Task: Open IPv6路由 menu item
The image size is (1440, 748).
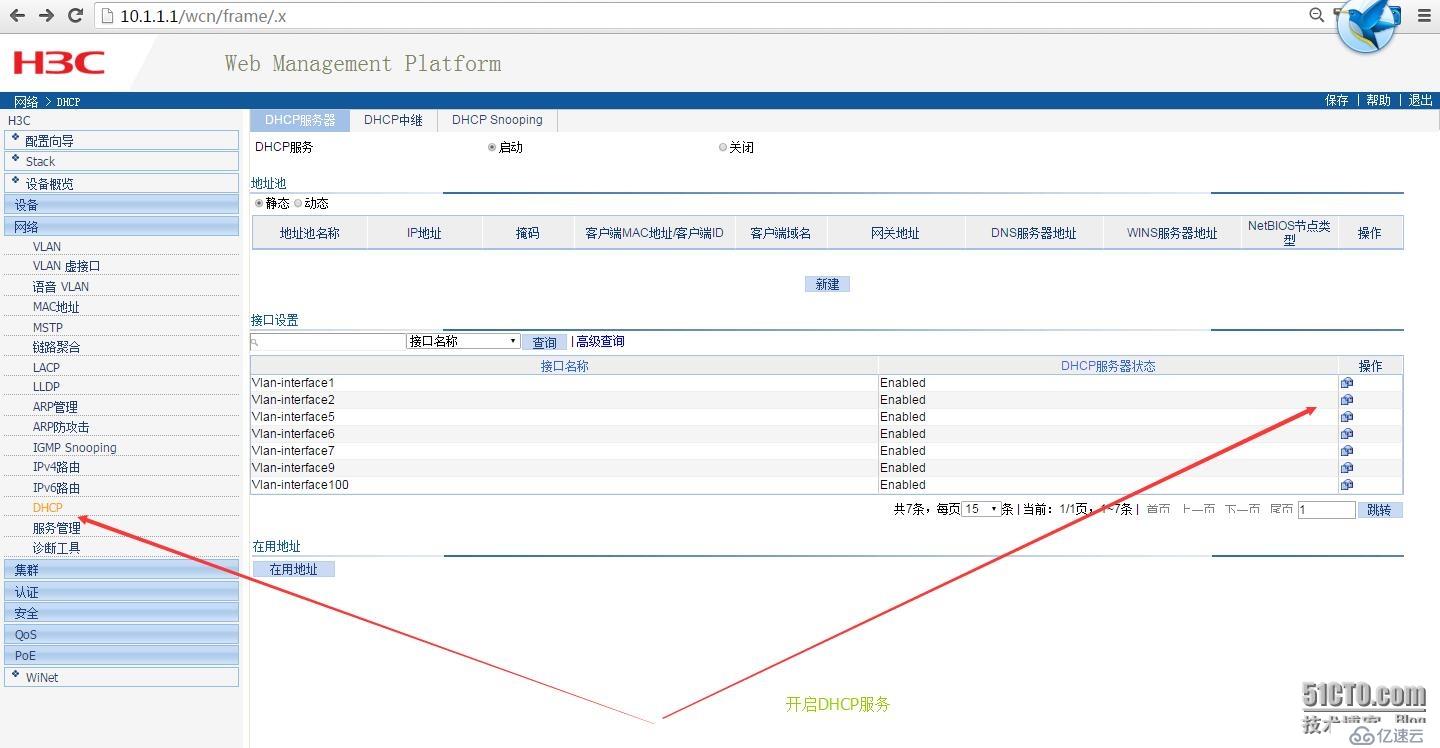Action: coord(56,488)
